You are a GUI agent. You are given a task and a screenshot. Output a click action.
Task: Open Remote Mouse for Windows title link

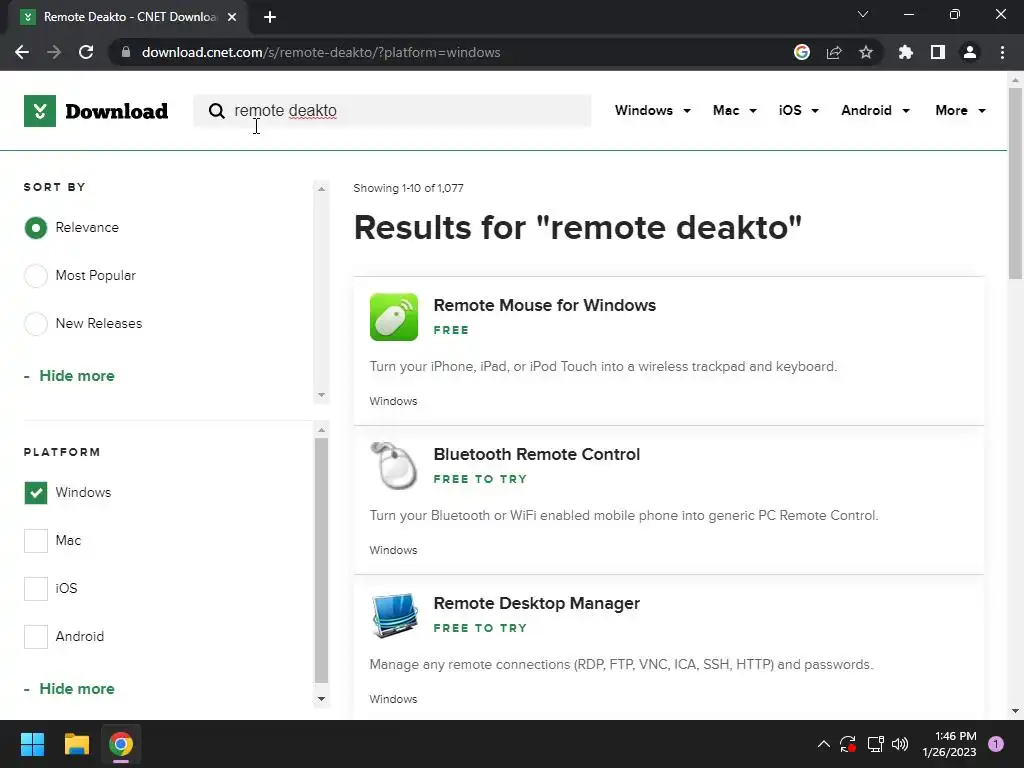click(x=545, y=305)
